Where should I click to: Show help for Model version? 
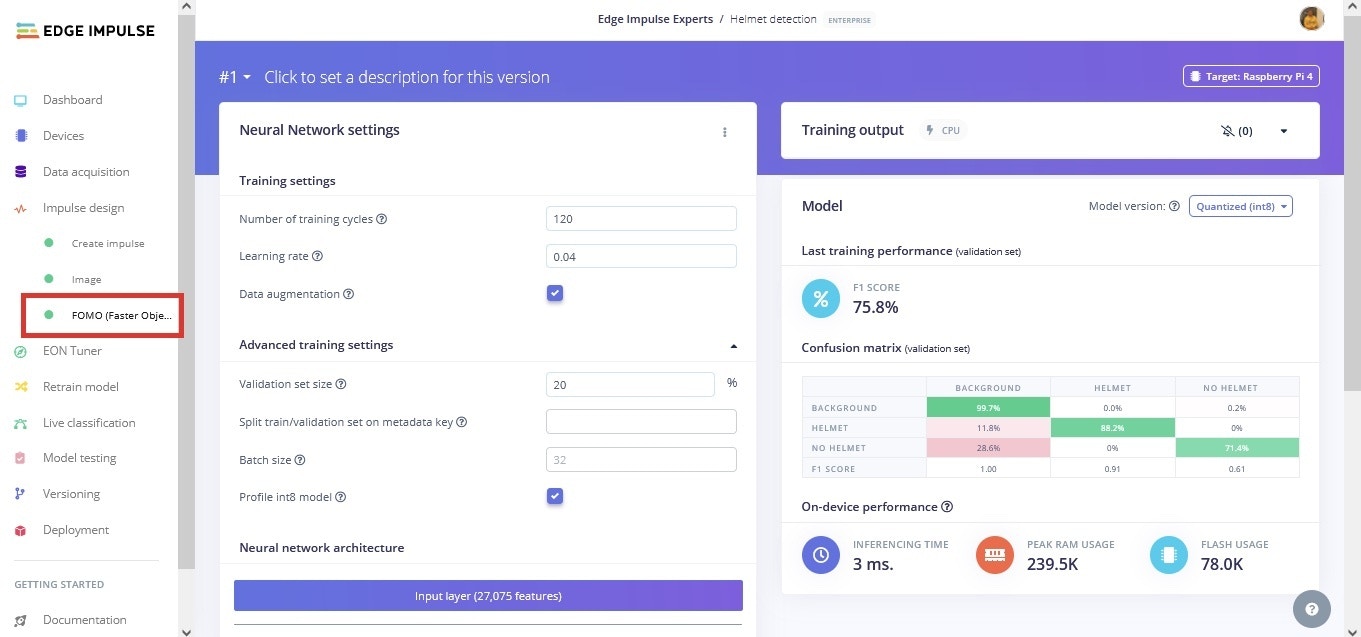coord(1174,206)
